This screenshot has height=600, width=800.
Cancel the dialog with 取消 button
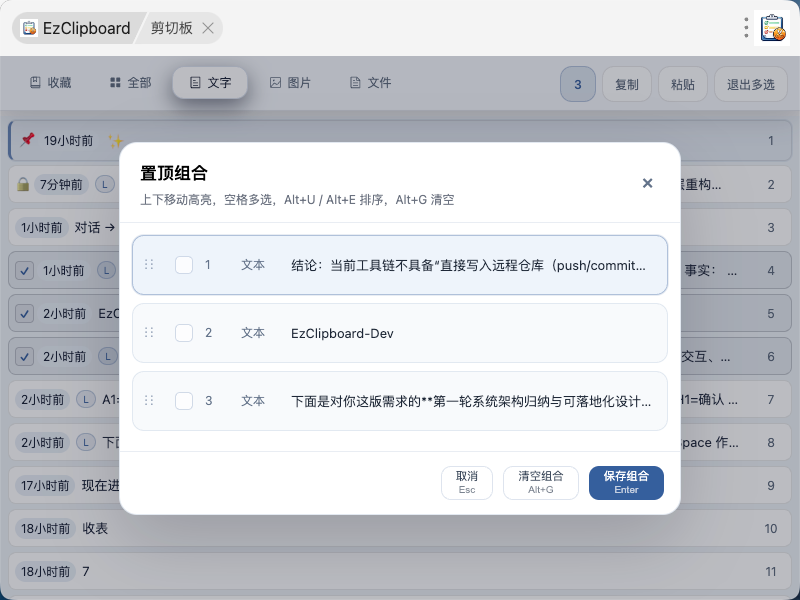467,483
